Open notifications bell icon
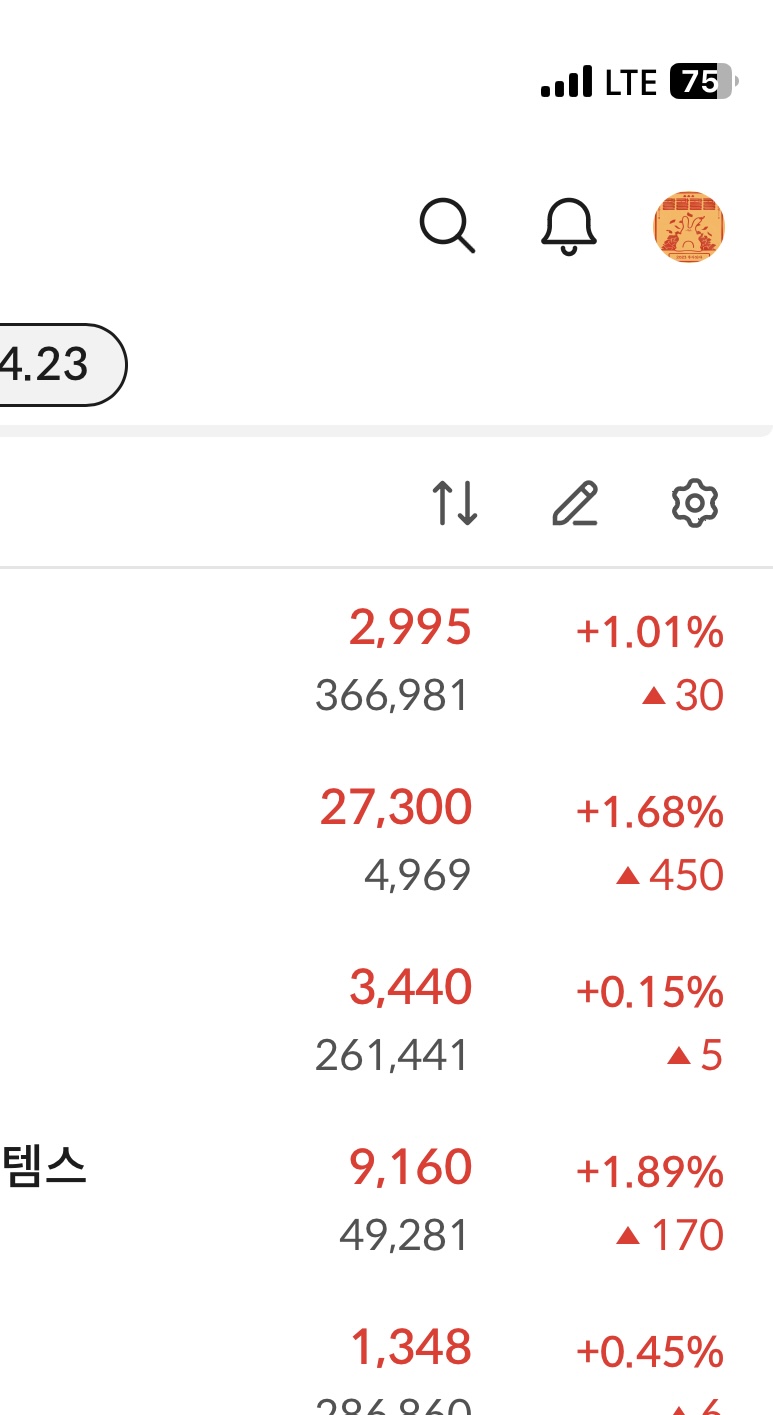Viewport: 773px width, 1415px height. click(568, 227)
